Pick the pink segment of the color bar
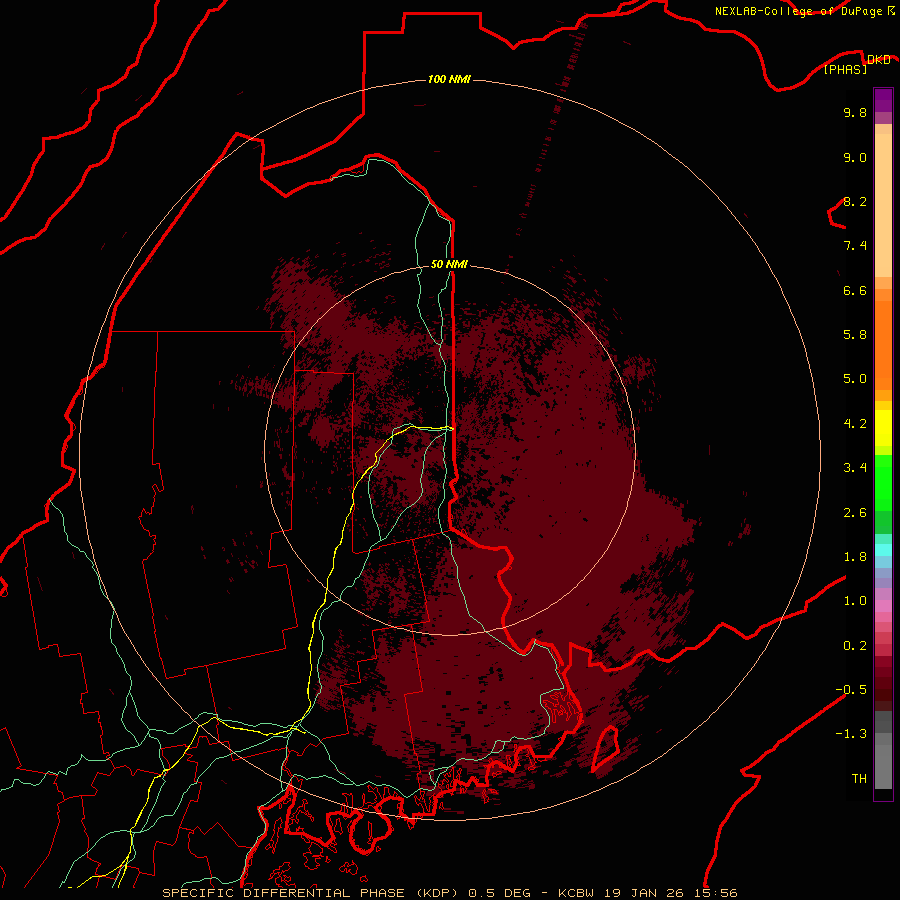 pyautogui.click(x=883, y=606)
